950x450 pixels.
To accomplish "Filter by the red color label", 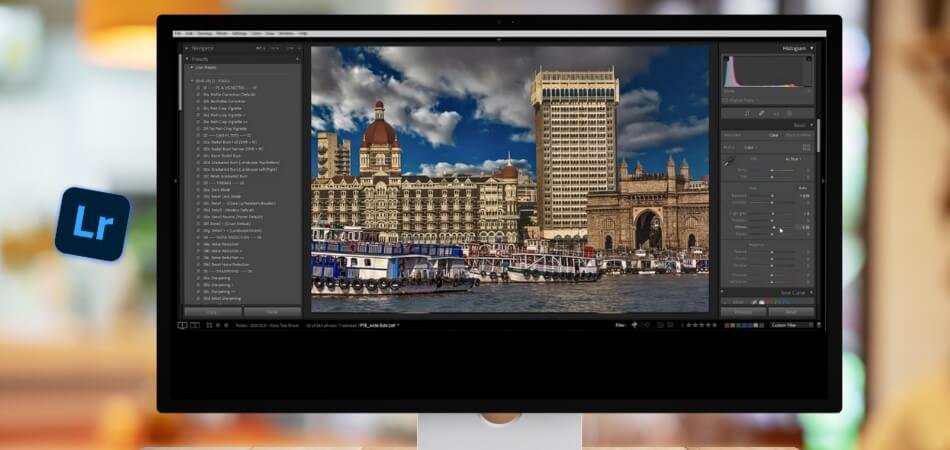I will (726, 325).
